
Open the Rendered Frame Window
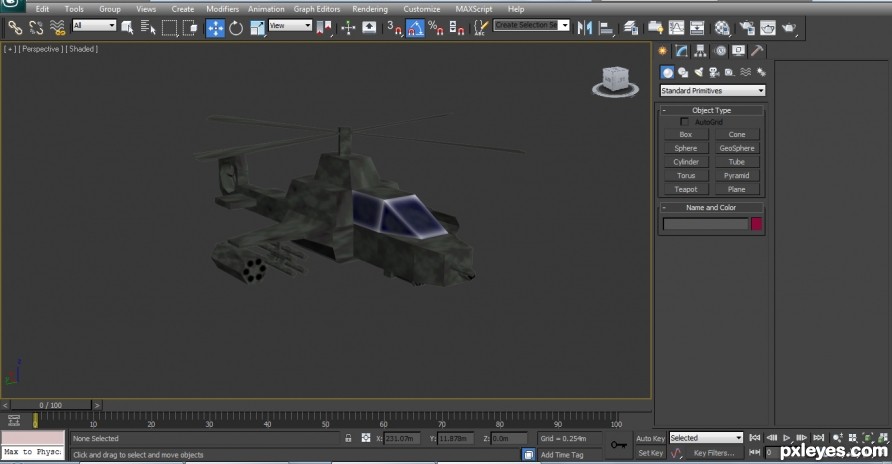pos(768,27)
